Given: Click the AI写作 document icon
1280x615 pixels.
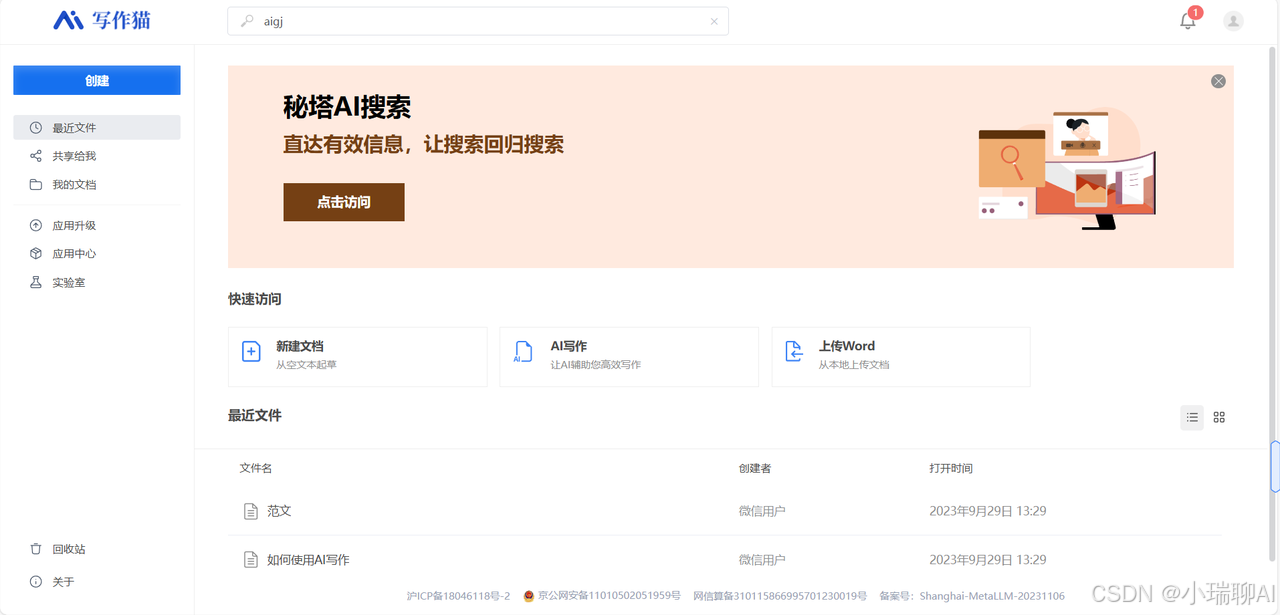Looking at the screenshot, I should pyautogui.click(x=523, y=351).
